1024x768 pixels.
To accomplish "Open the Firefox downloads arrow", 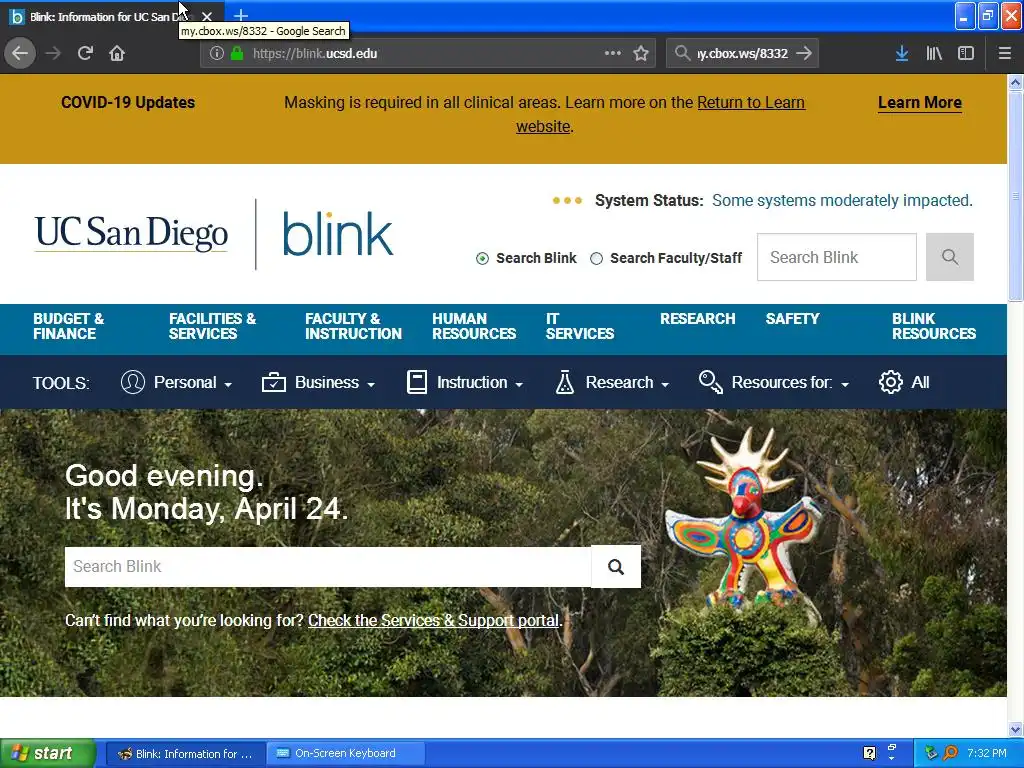I will coord(902,54).
